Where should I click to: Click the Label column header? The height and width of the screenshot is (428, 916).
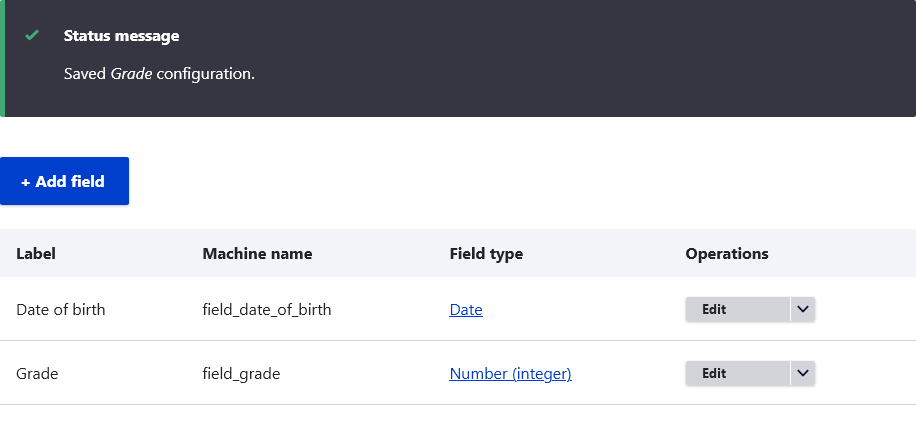pos(36,253)
